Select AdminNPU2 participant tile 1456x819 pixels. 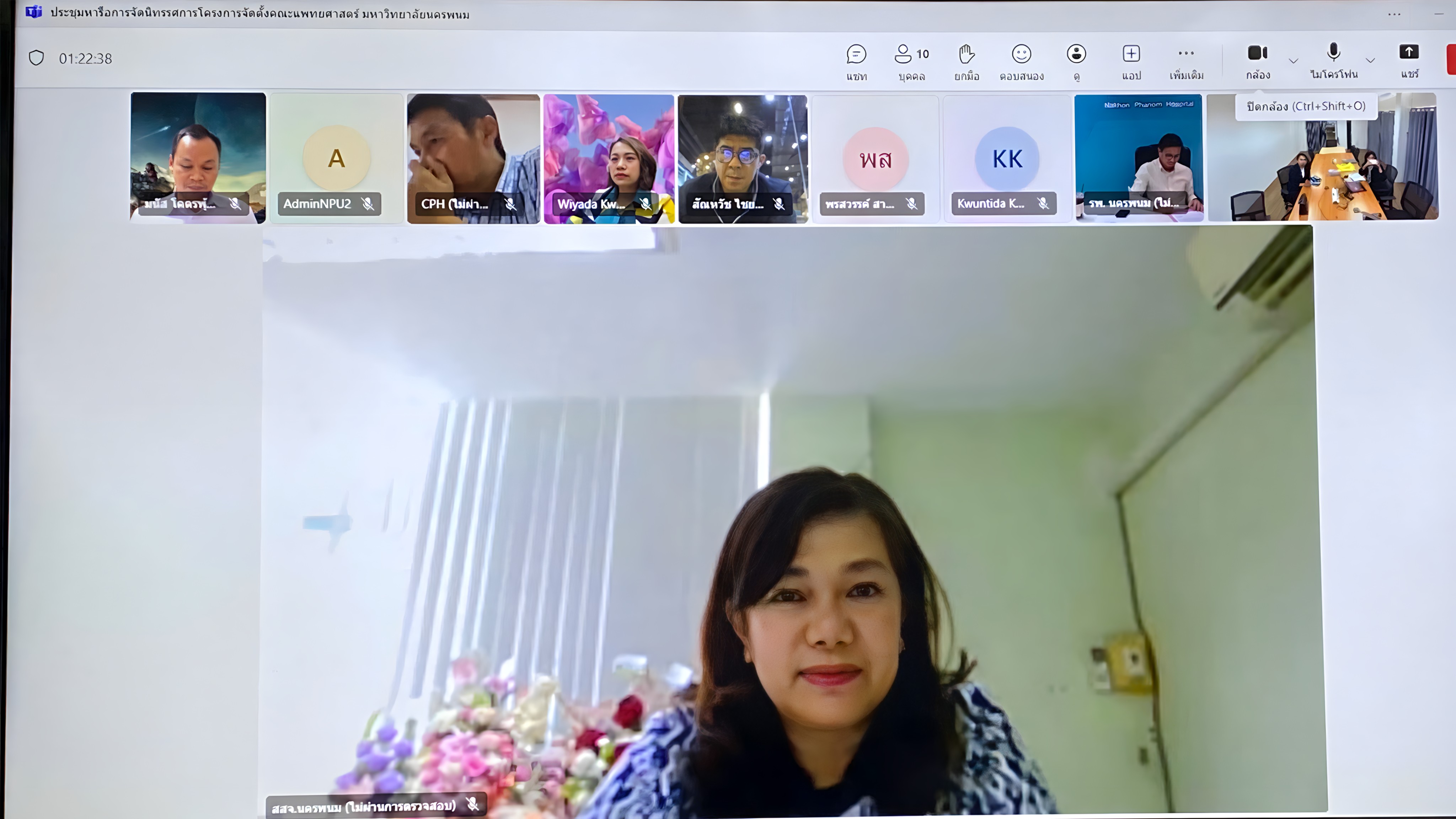336,158
